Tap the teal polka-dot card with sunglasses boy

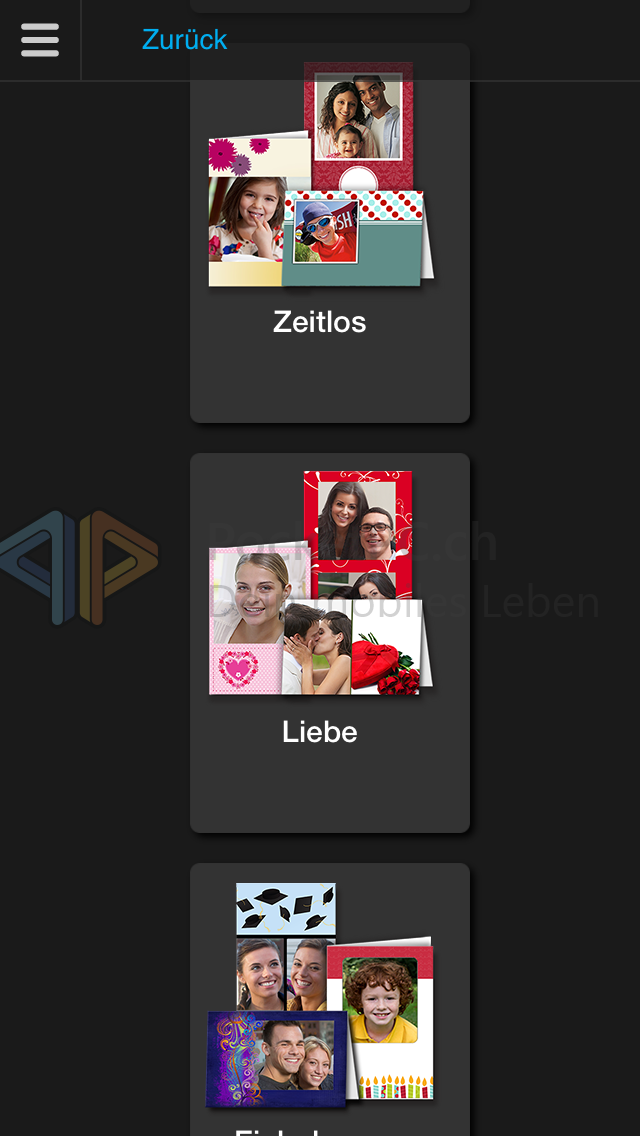tap(355, 239)
